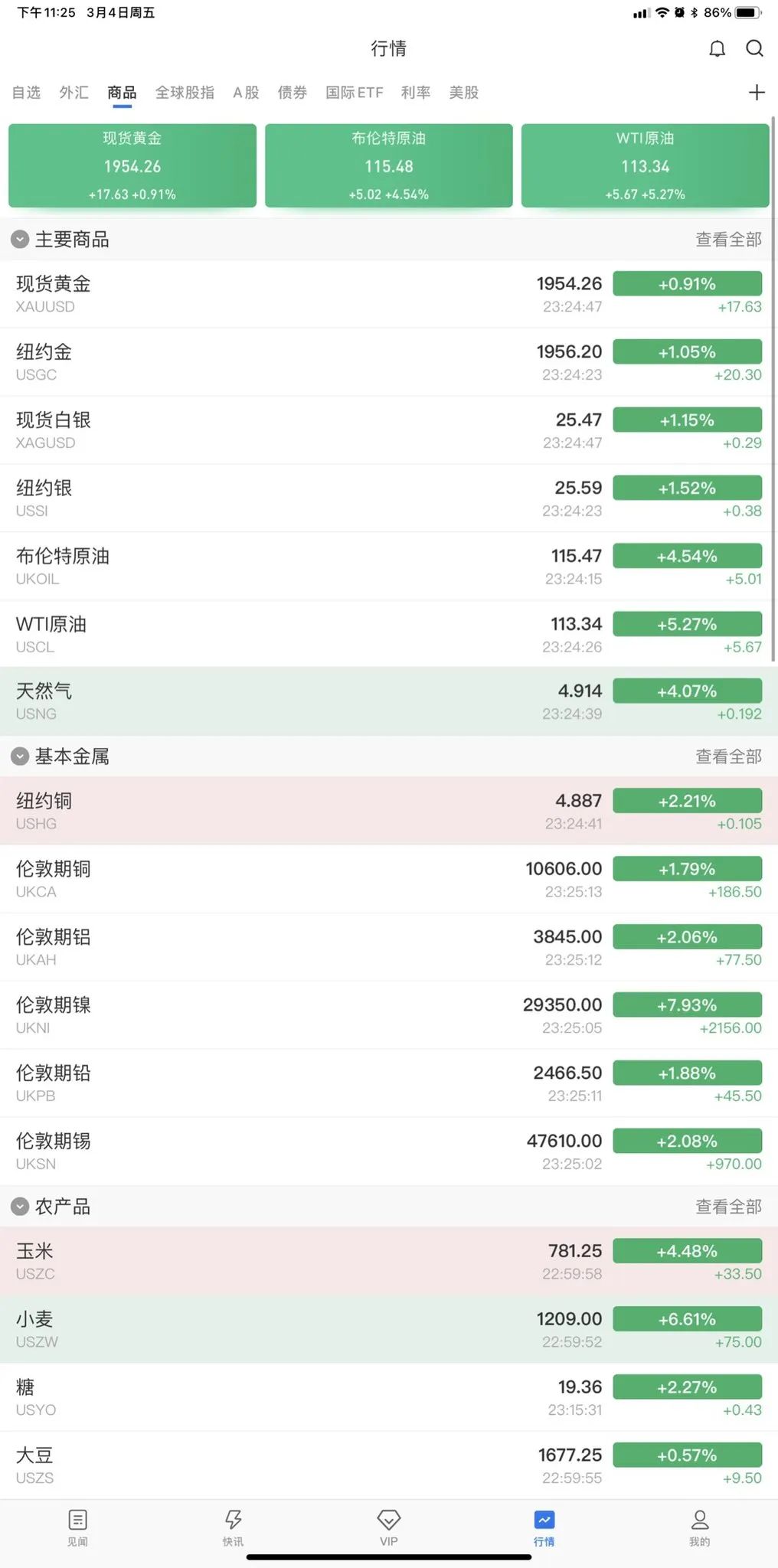Open the 快讯 flash news icon
778x1568 pixels.
pyautogui.click(x=233, y=1530)
